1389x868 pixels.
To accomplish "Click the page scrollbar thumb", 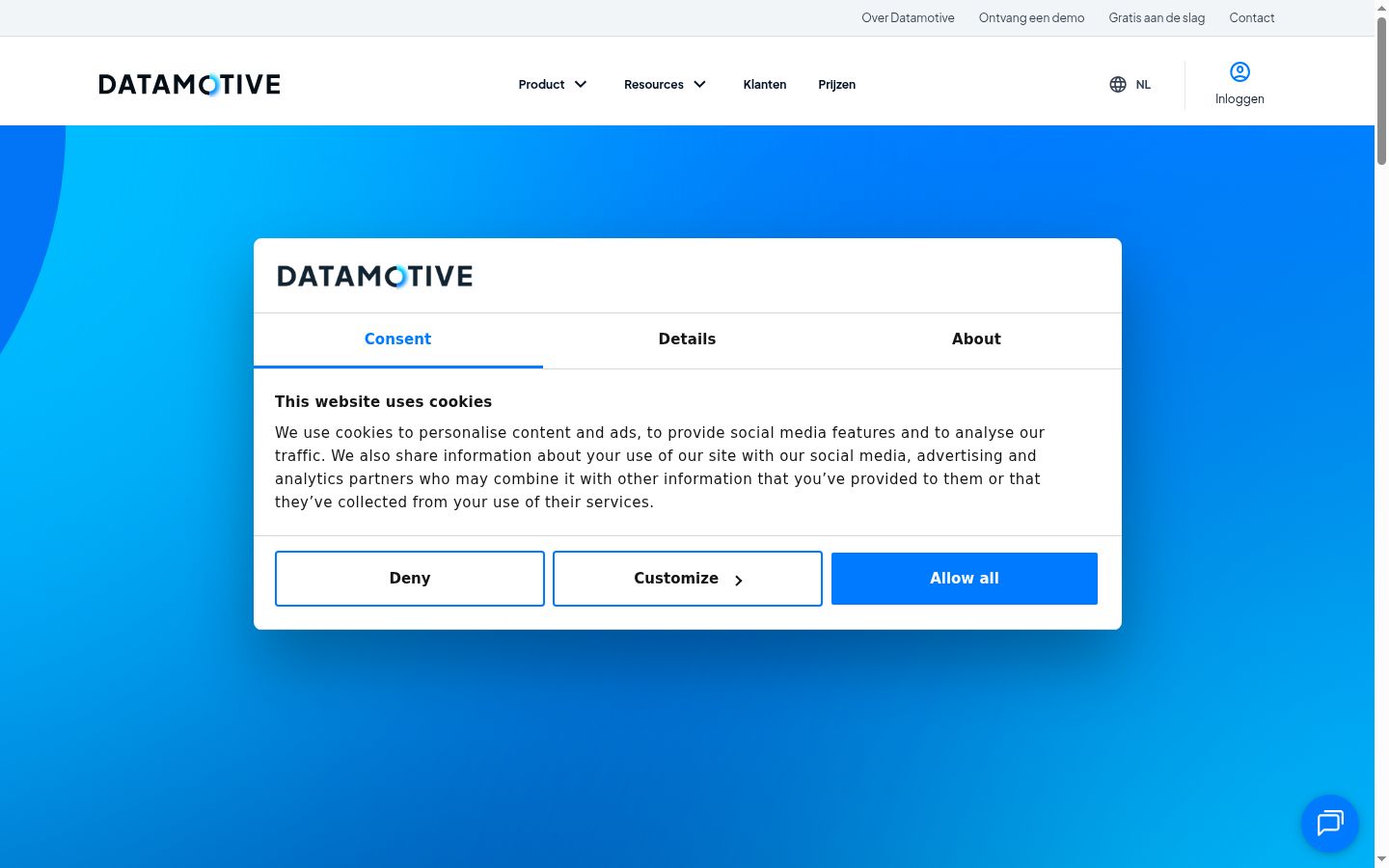I will coord(1381,90).
